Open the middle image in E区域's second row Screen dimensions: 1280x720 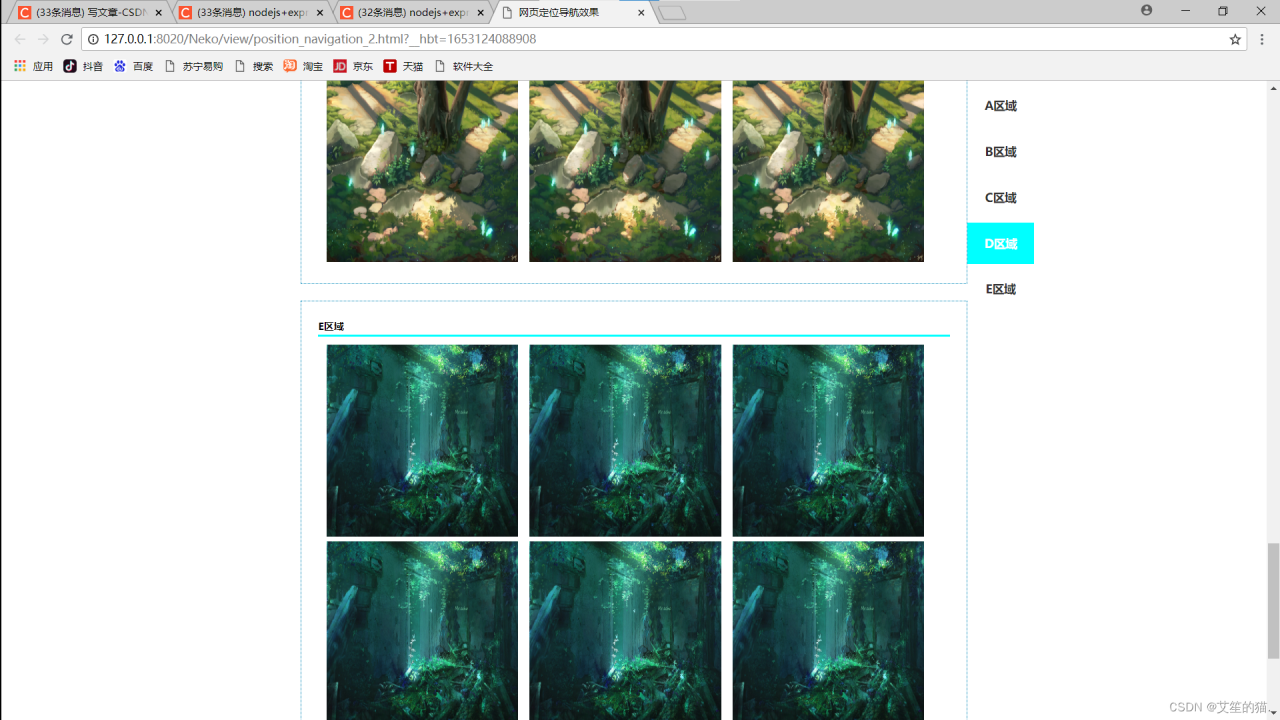(x=625, y=631)
